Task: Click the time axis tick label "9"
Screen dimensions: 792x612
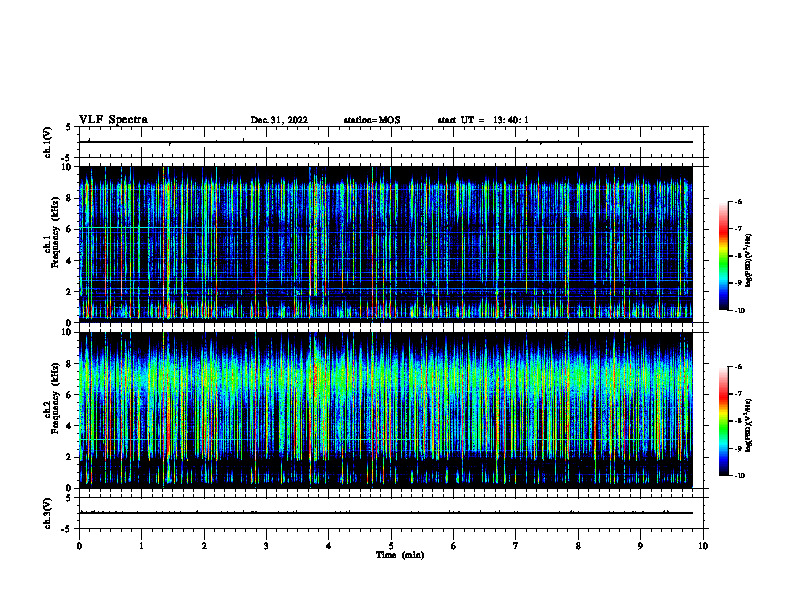Action: (640, 546)
